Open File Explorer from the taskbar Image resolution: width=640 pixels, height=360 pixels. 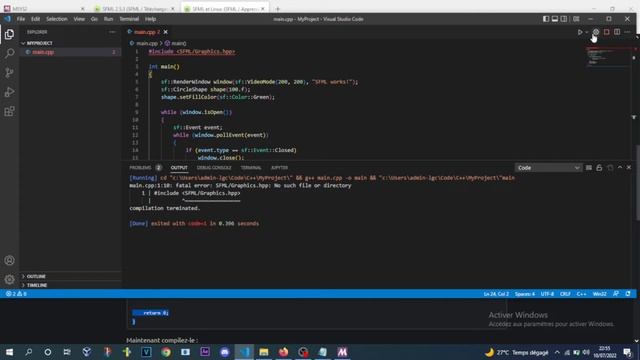point(264,352)
